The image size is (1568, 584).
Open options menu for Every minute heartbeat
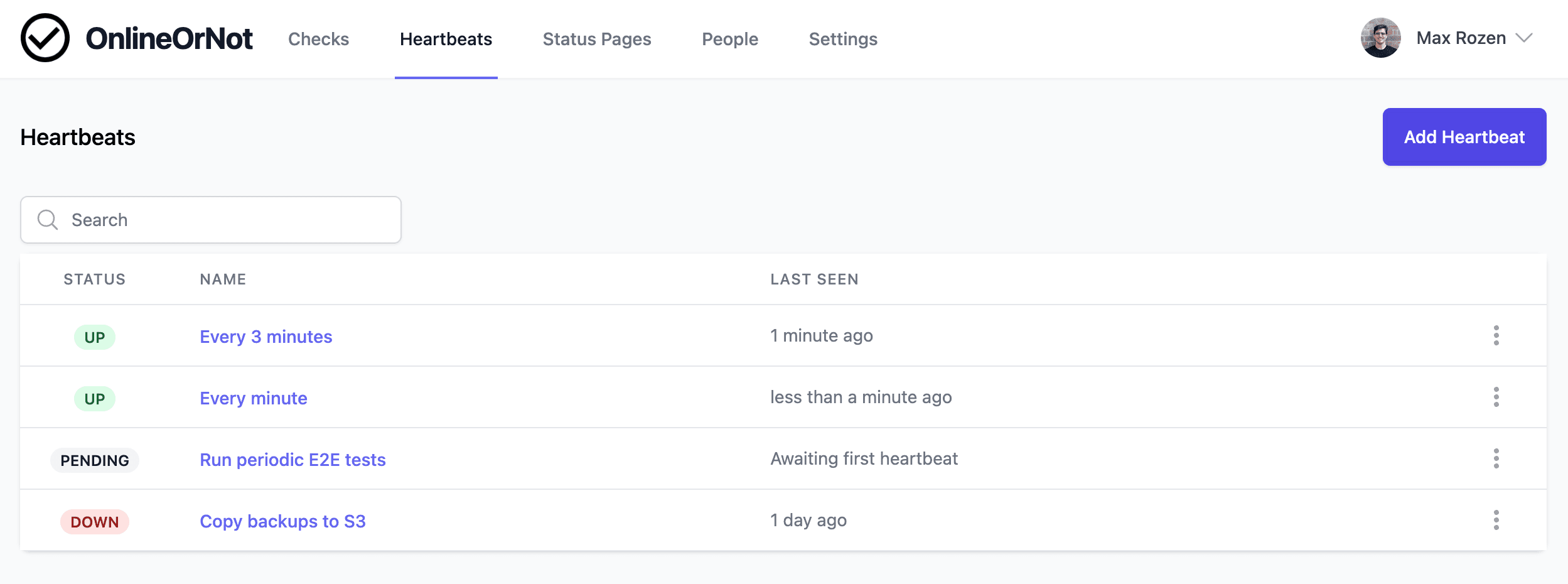pos(1497,397)
